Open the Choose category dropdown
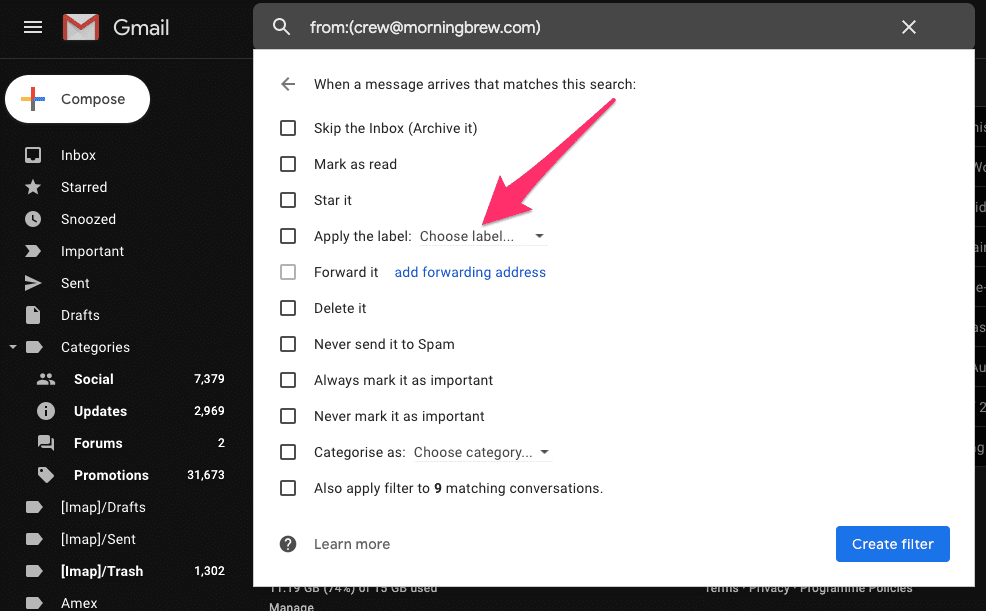The image size is (986, 611). pyautogui.click(x=482, y=453)
